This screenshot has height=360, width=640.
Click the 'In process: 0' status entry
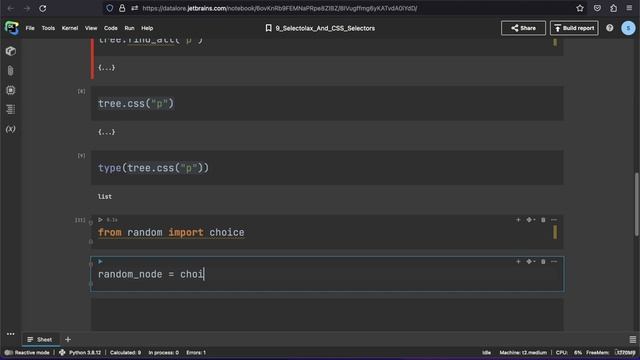pyautogui.click(x=163, y=352)
